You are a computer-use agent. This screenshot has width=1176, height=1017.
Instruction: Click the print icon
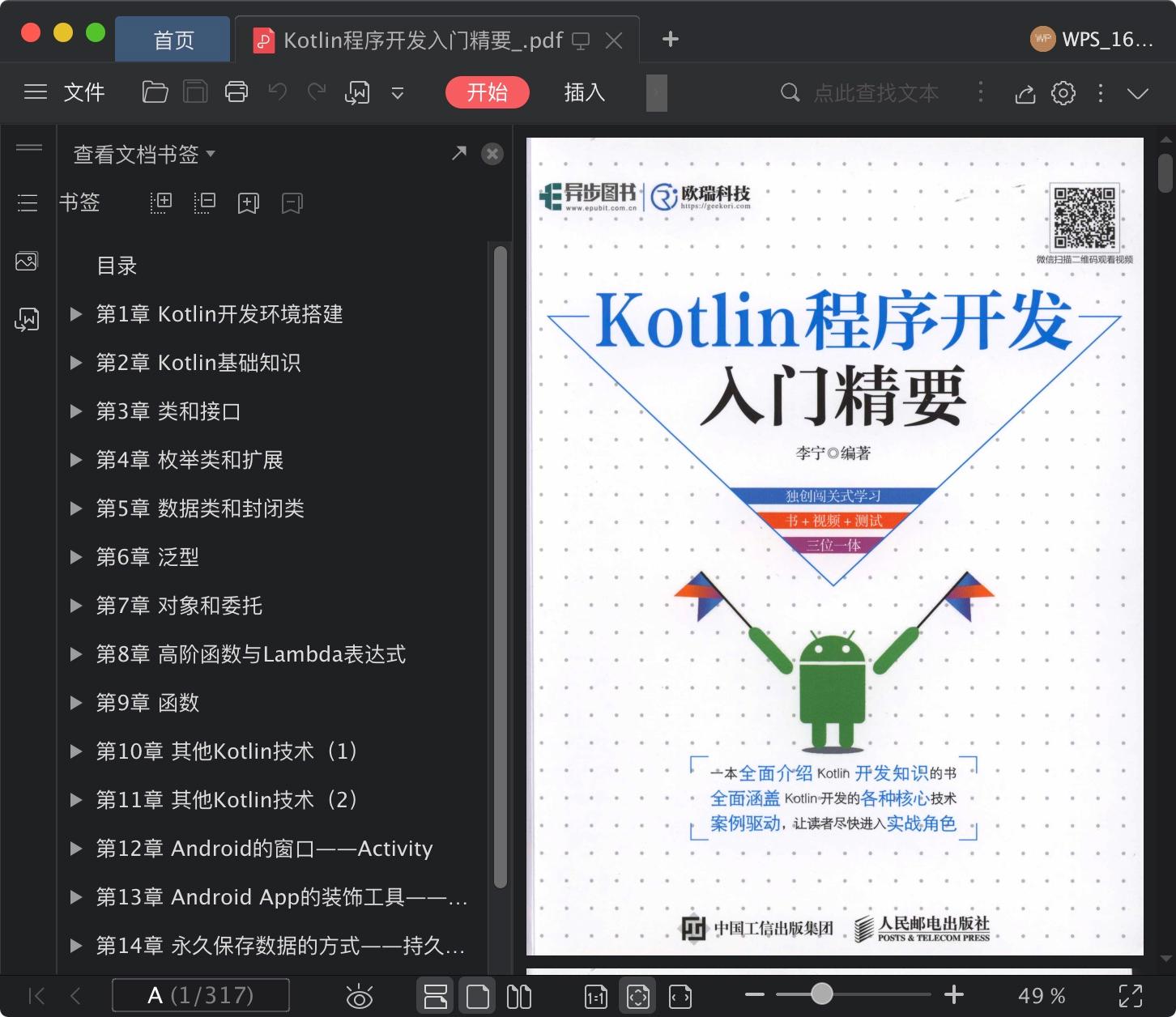click(x=236, y=92)
